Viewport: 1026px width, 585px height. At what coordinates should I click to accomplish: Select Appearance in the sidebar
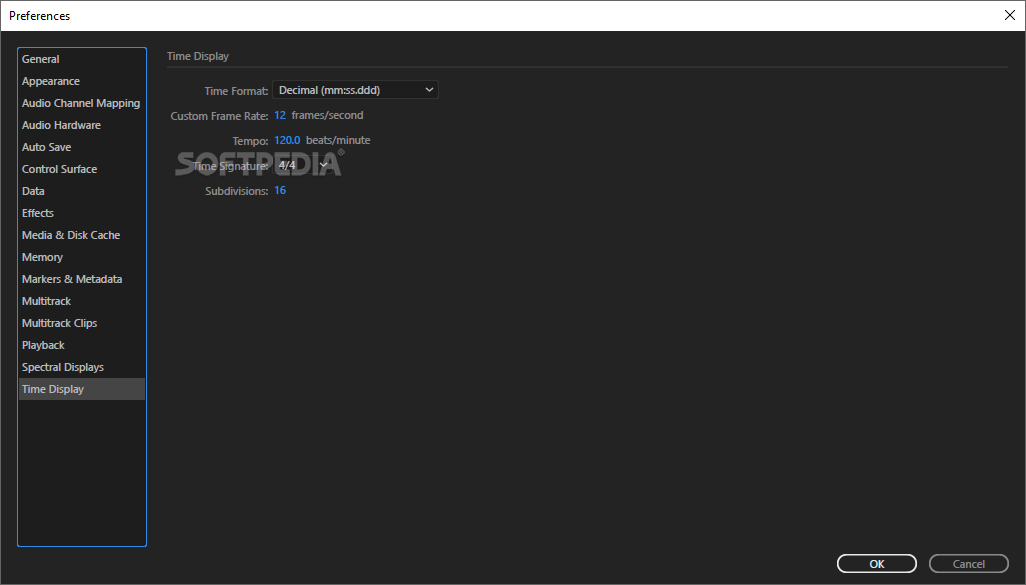coord(82,81)
